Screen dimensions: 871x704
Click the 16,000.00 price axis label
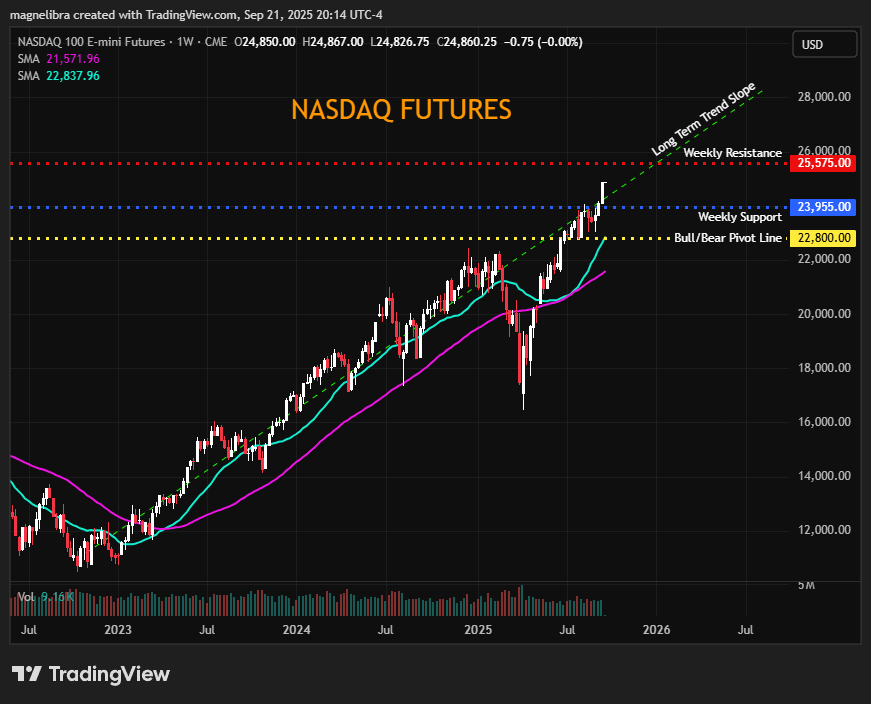tap(824, 421)
